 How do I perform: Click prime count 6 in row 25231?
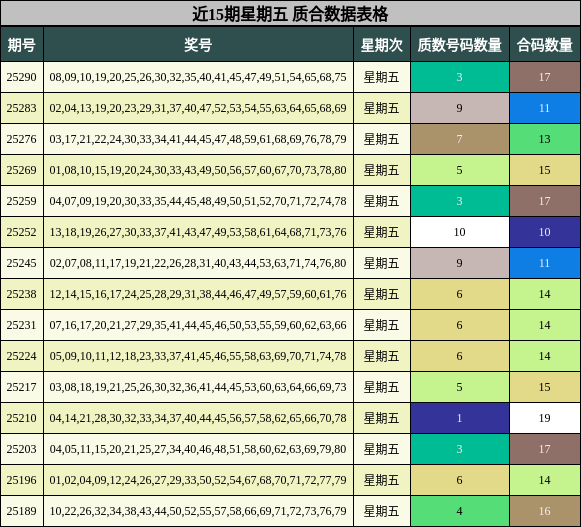click(x=459, y=325)
